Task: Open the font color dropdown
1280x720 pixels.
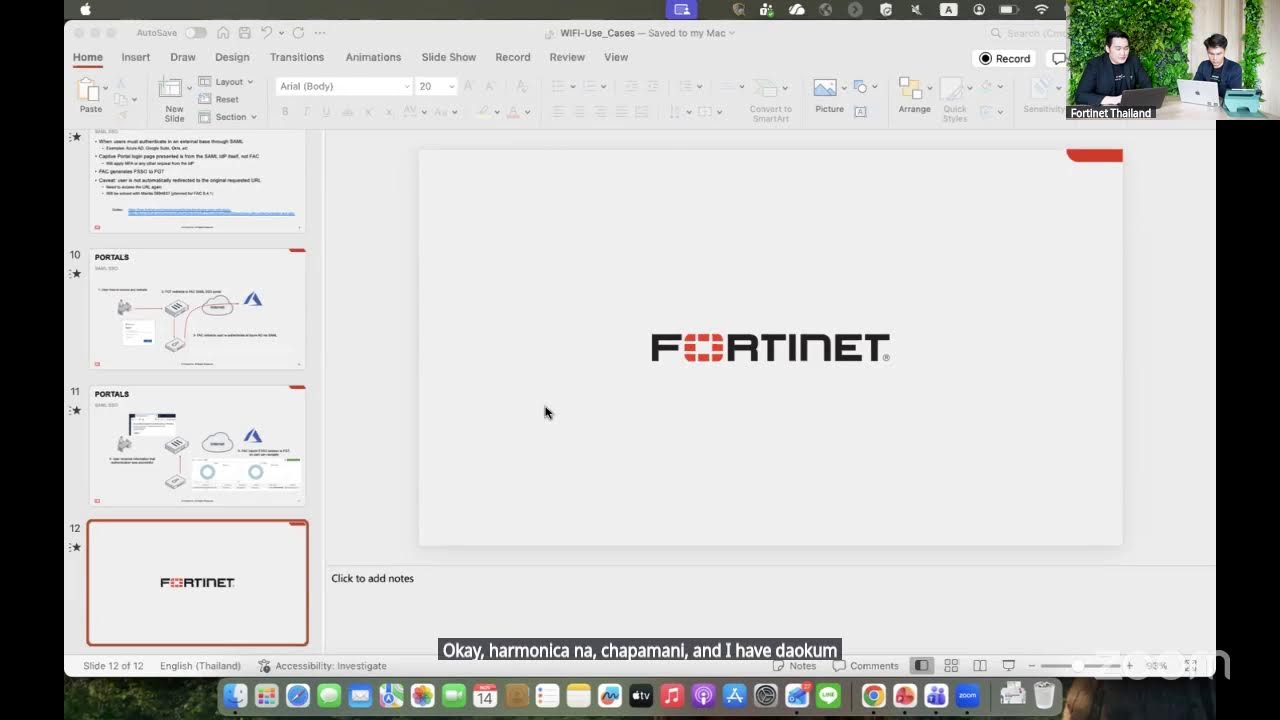Action: (x=527, y=112)
